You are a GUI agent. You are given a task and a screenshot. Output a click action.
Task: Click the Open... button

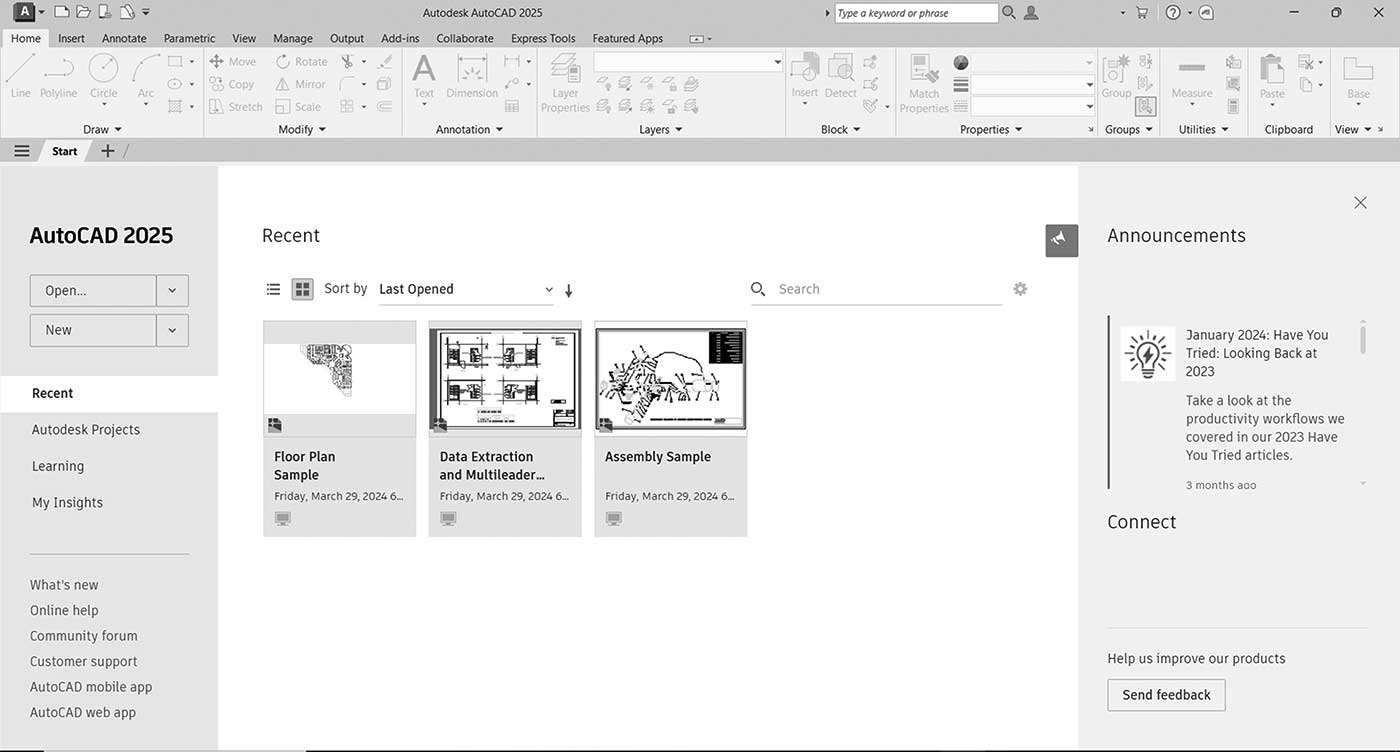pos(93,291)
